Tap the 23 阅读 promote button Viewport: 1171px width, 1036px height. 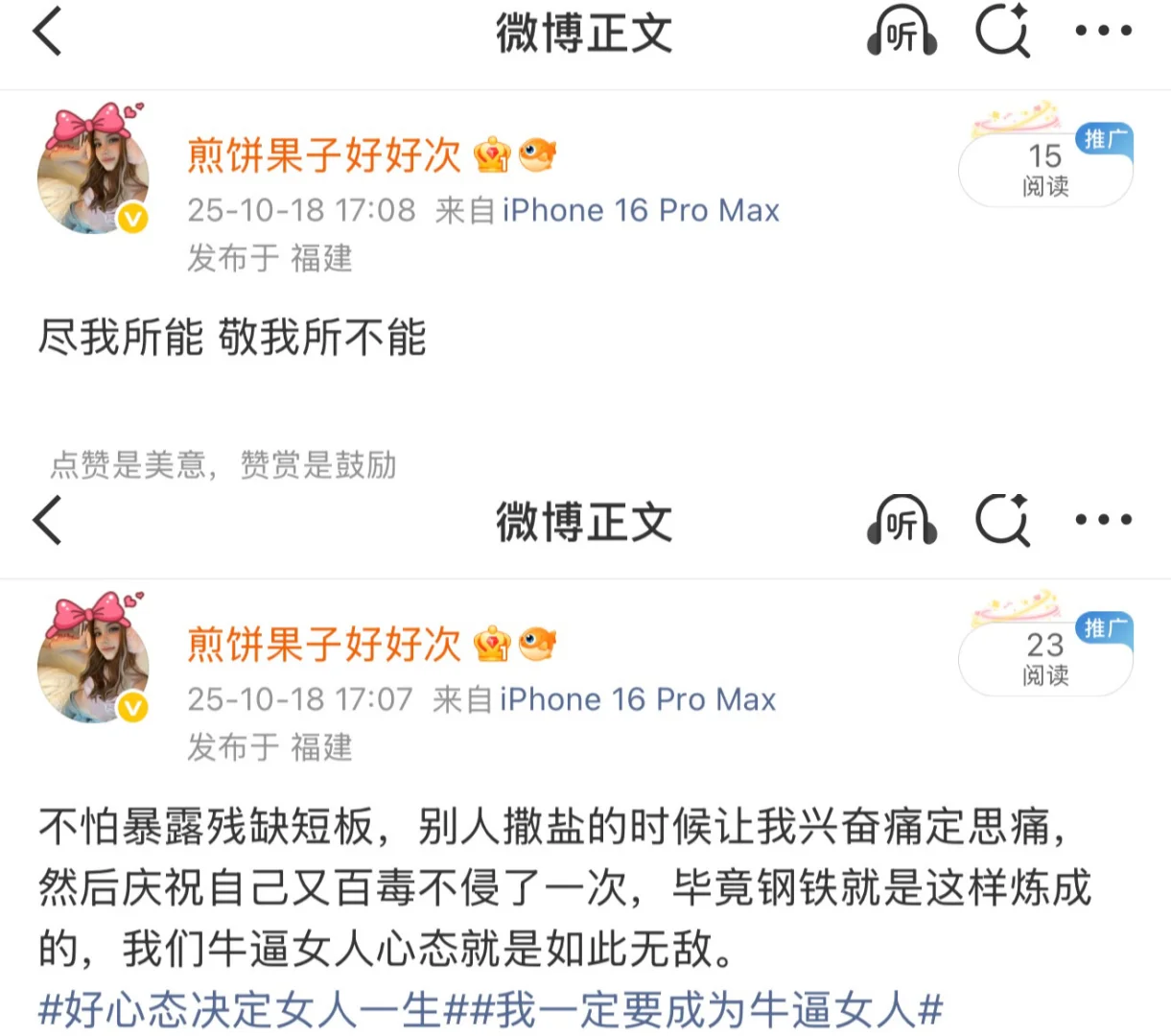pos(1045,657)
